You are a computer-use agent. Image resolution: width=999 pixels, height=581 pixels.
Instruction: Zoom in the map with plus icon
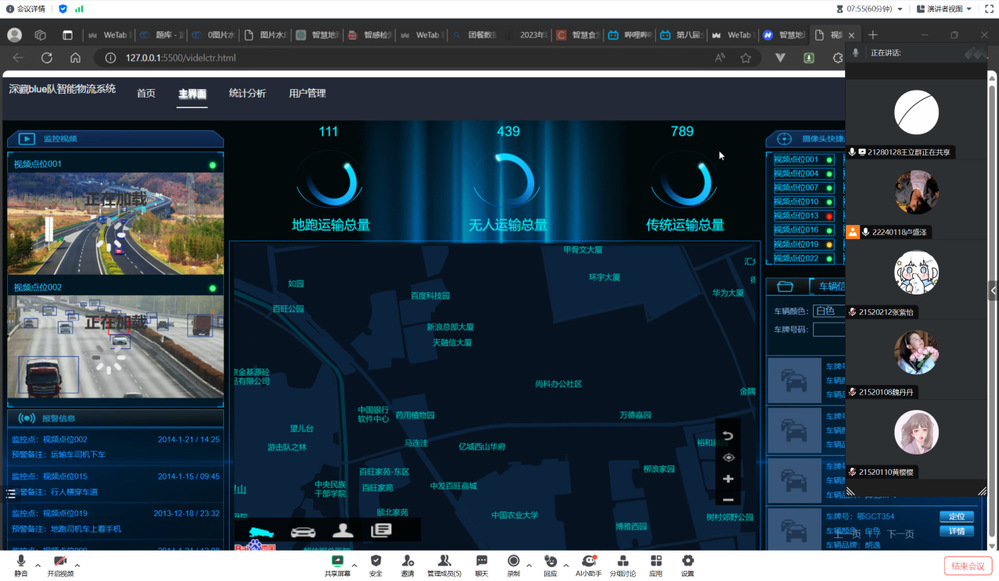(x=728, y=478)
